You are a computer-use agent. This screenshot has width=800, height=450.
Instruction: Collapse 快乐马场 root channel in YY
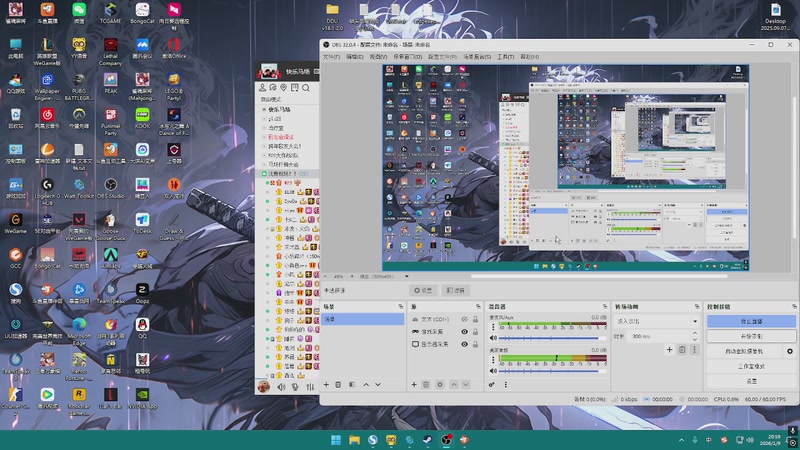click(x=264, y=110)
